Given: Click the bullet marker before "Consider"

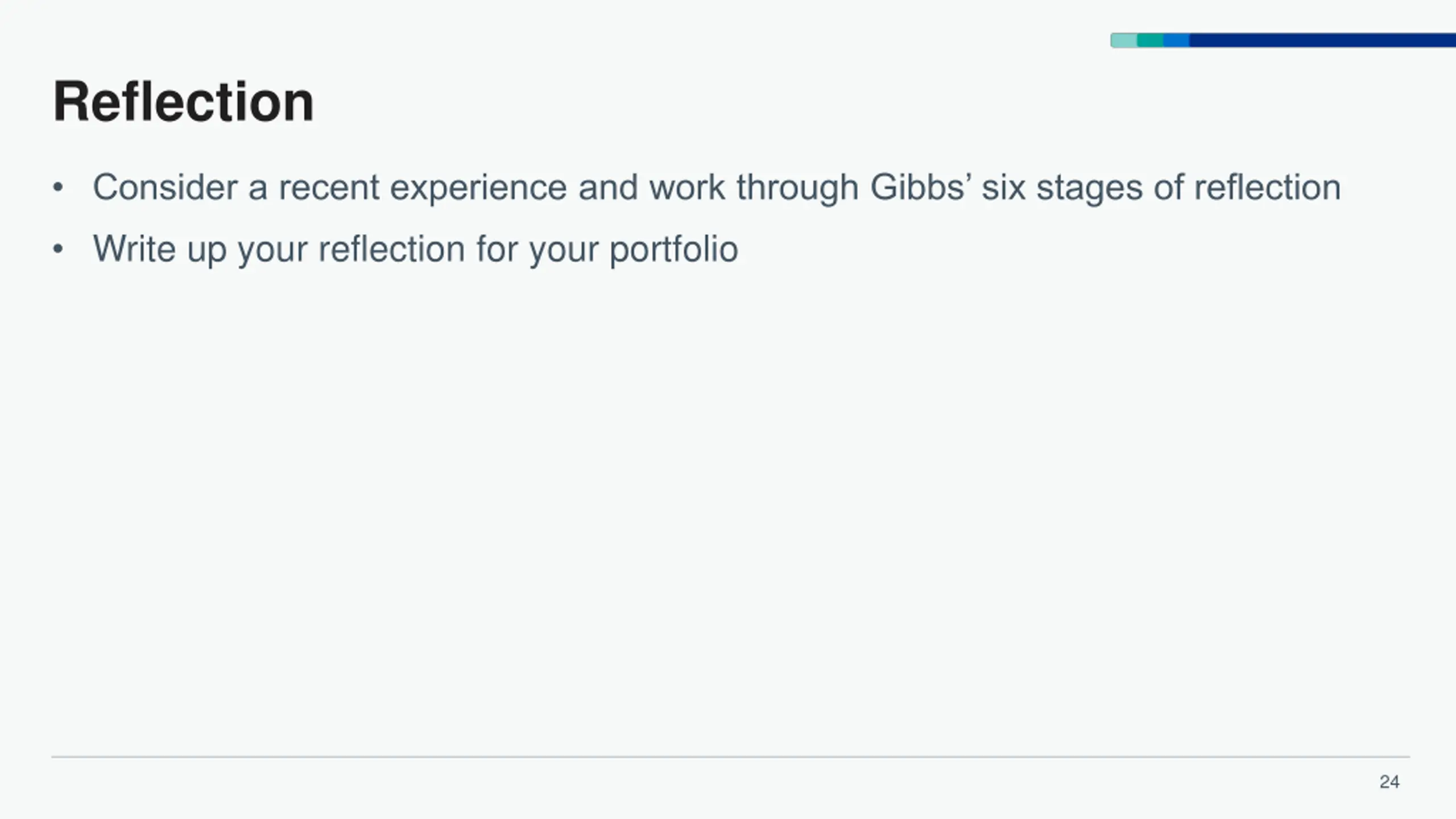Looking at the screenshot, I should 57,188.
